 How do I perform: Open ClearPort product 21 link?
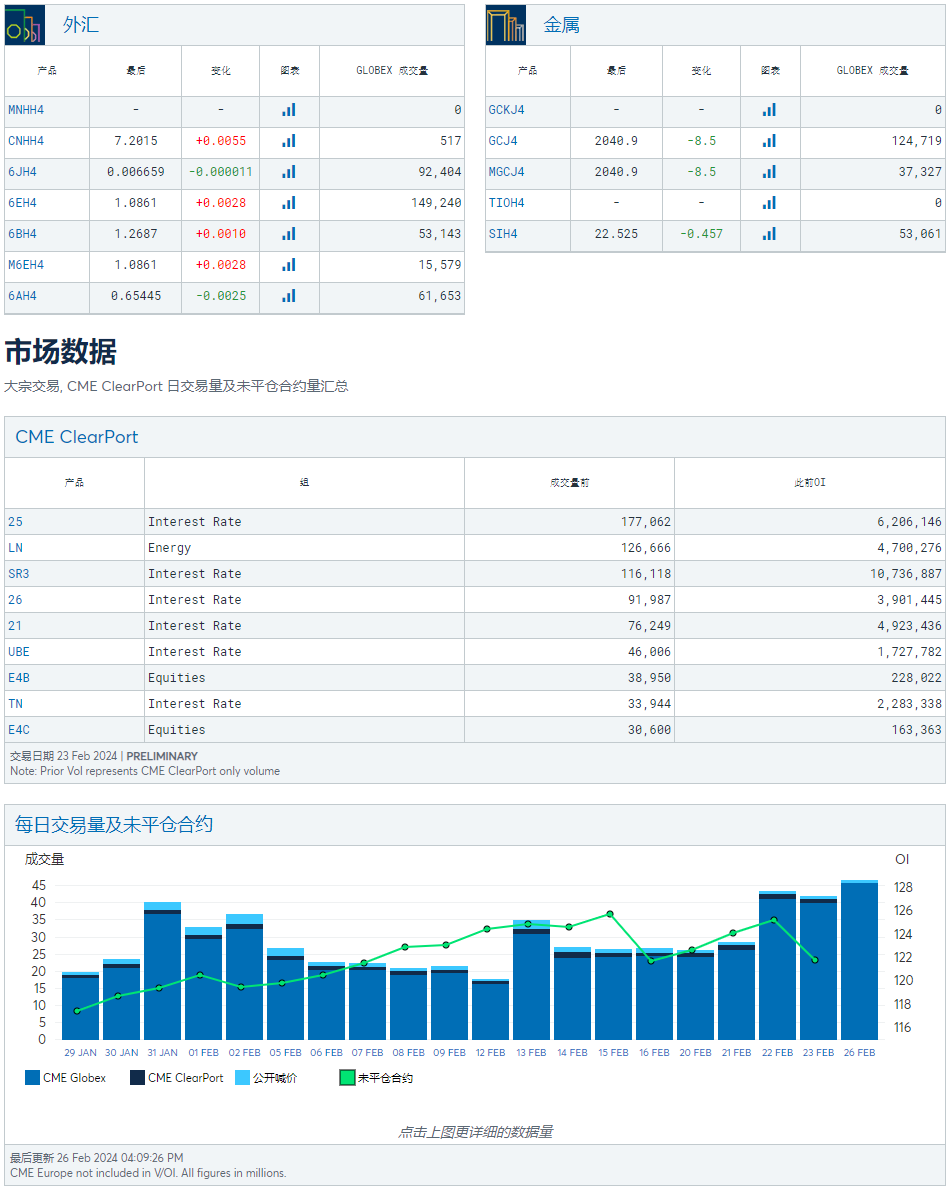pos(15,626)
